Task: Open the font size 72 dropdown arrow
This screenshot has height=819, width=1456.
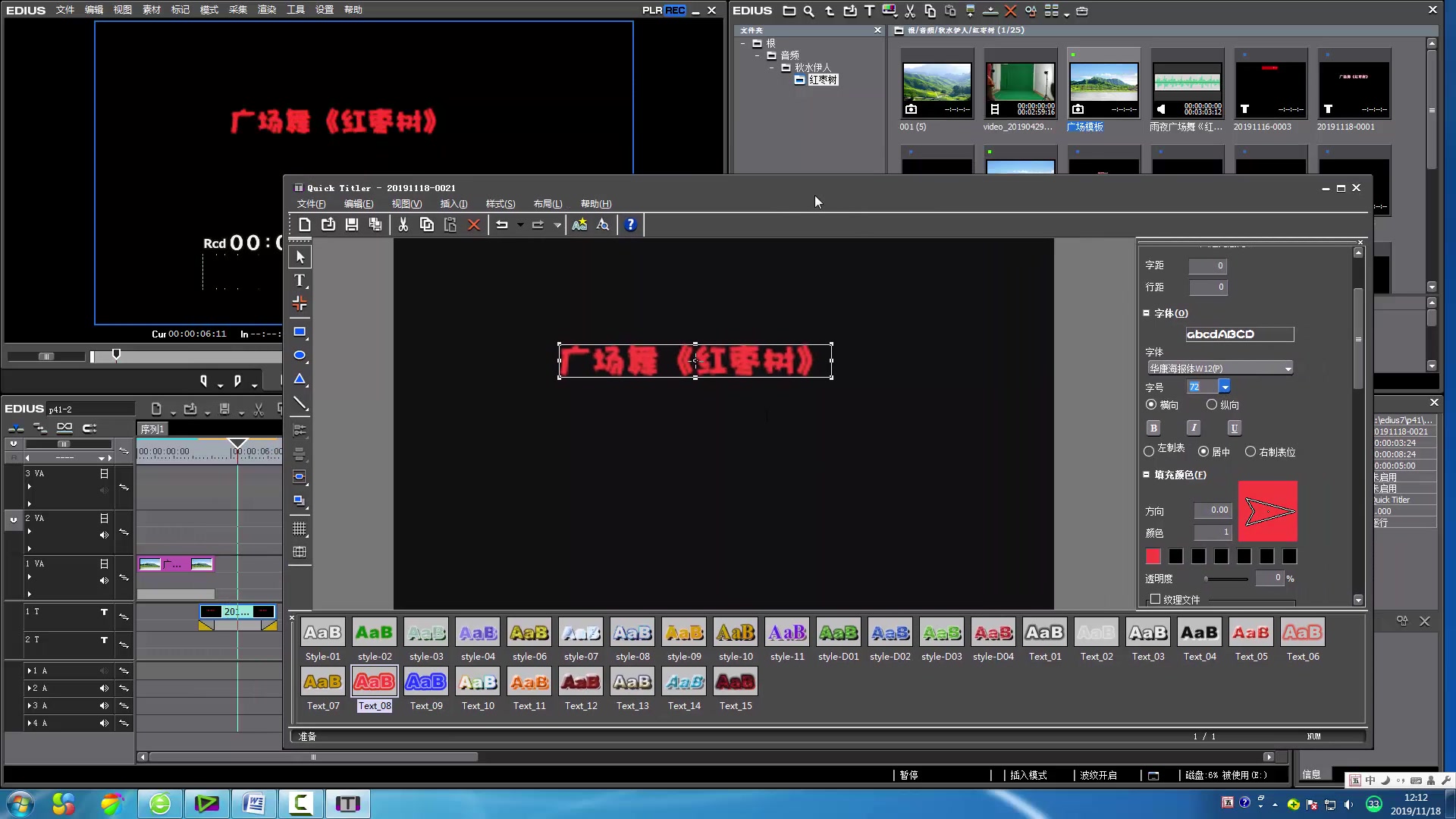Action: click(1225, 387)
